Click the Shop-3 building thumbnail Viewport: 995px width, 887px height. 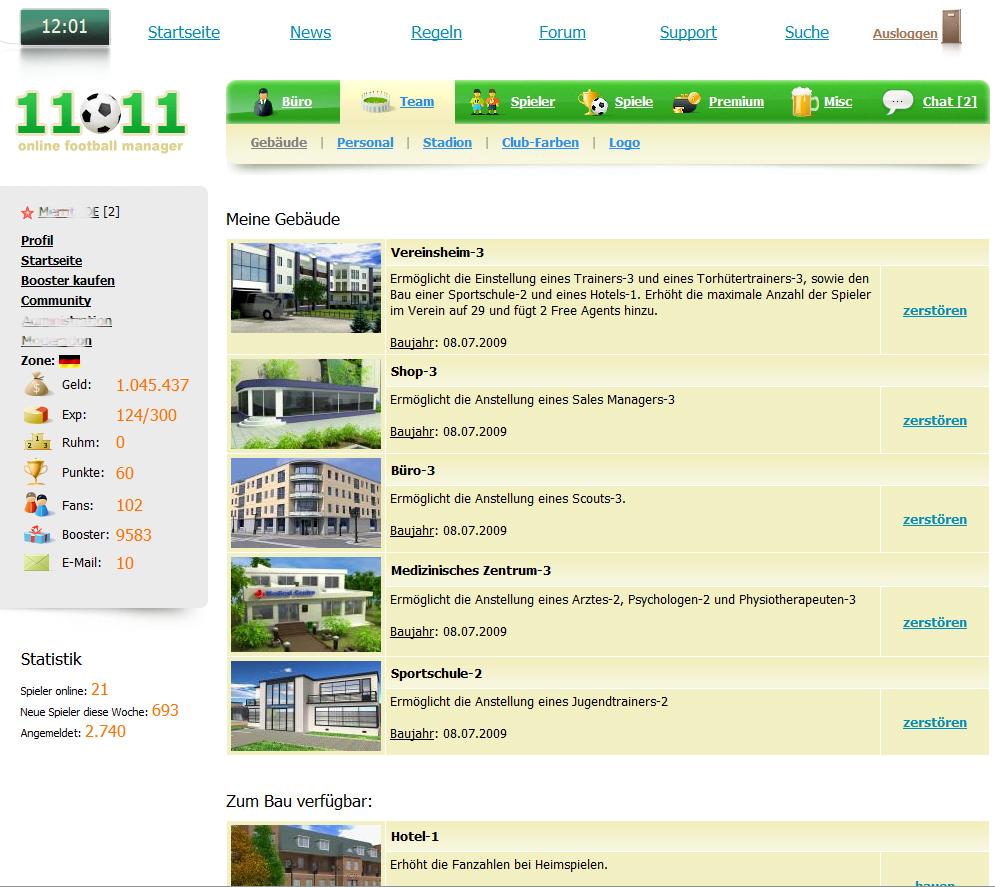[306, 405]
